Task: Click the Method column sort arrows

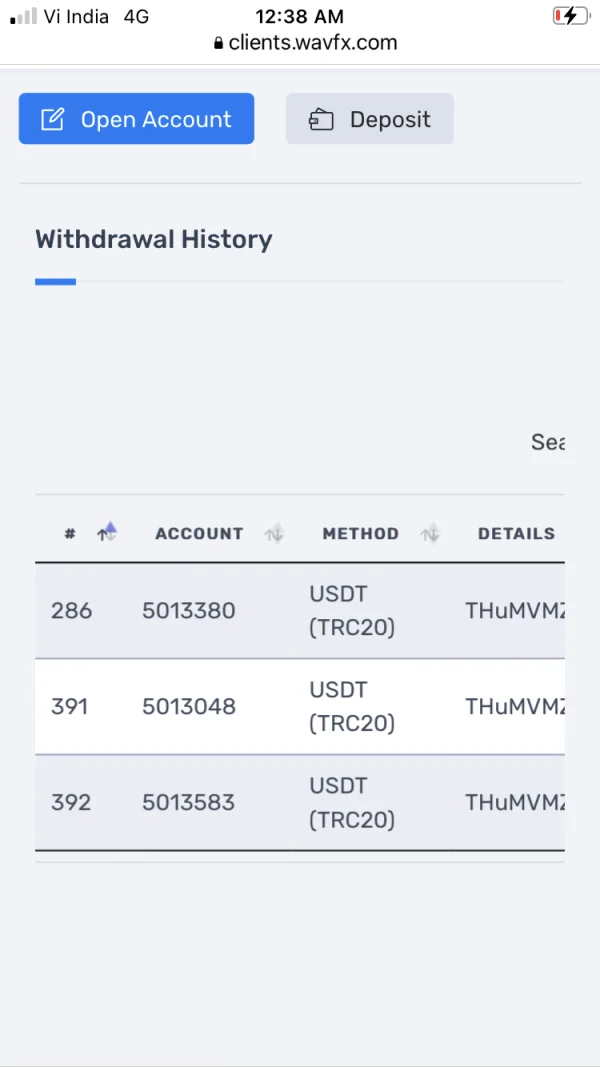Action: click(430, 534)
